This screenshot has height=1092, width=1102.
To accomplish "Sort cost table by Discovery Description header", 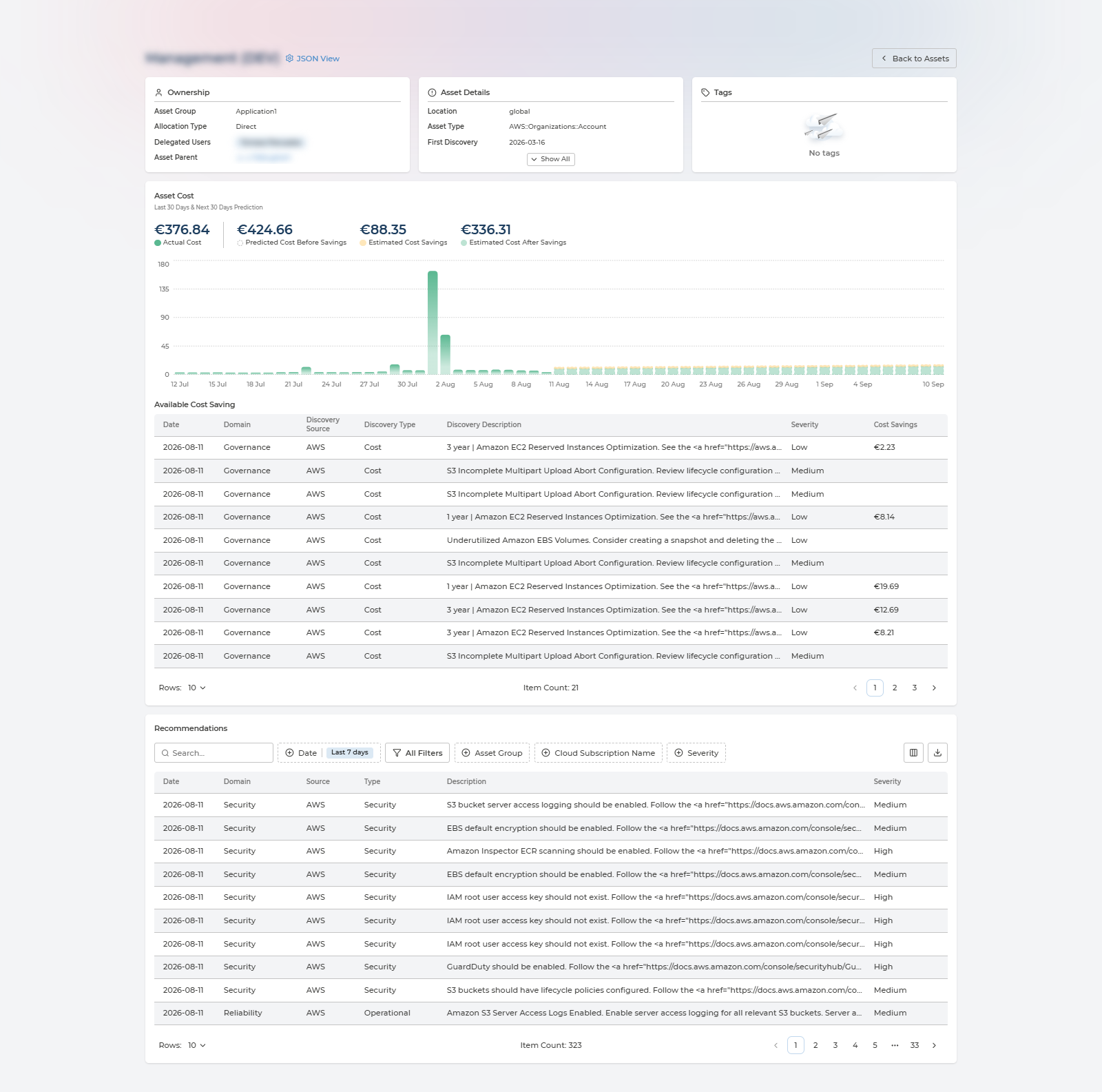I will tap(484, 425).
